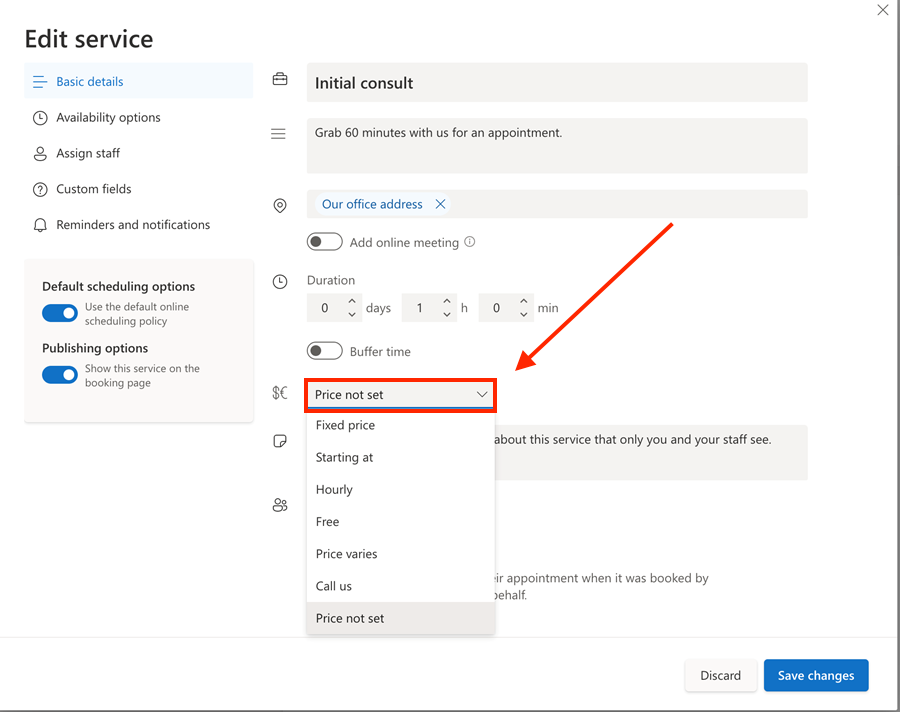Toggle the Buffer time switch
The width and height of the screenshot is (900, 712).
tap(324, 351)
